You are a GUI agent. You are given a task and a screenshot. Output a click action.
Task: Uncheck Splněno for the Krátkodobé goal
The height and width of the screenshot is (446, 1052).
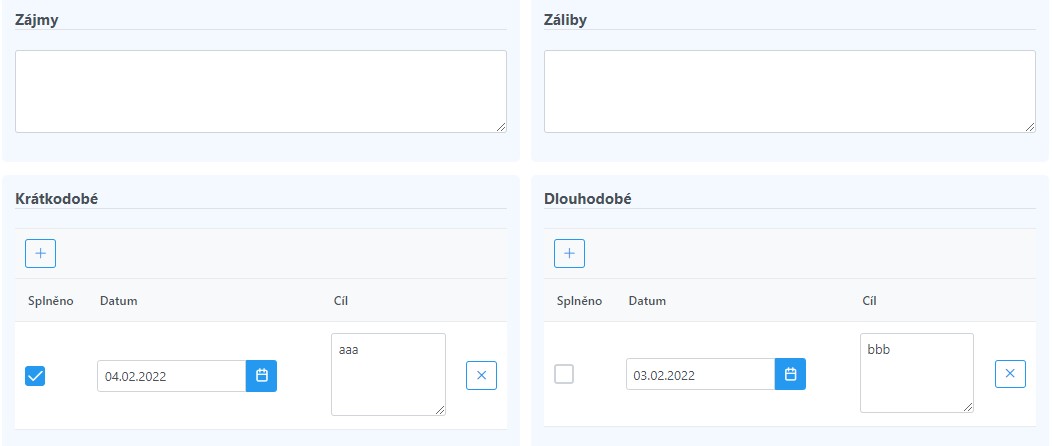35,376
